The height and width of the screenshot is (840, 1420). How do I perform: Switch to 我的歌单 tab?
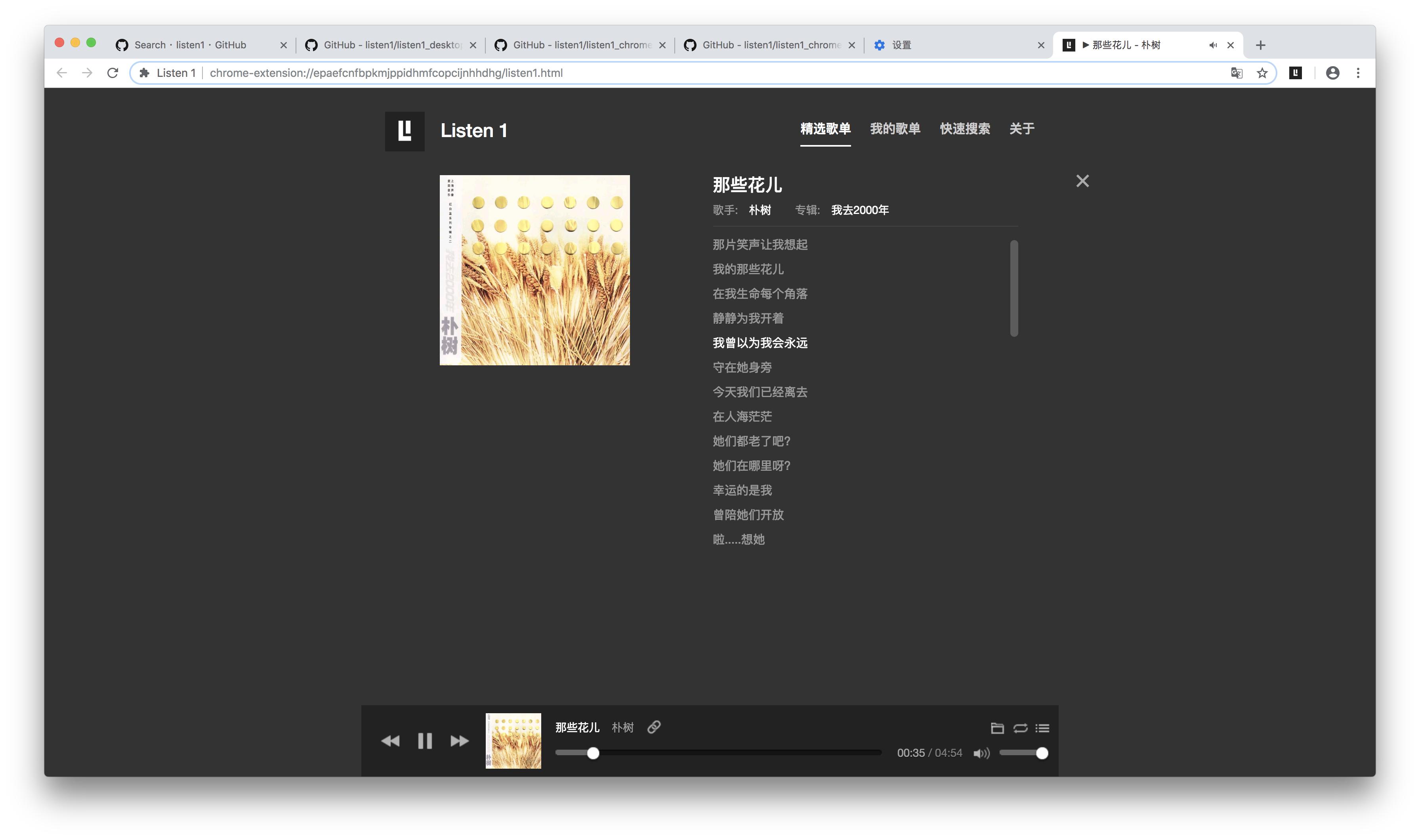coord(895,129)
